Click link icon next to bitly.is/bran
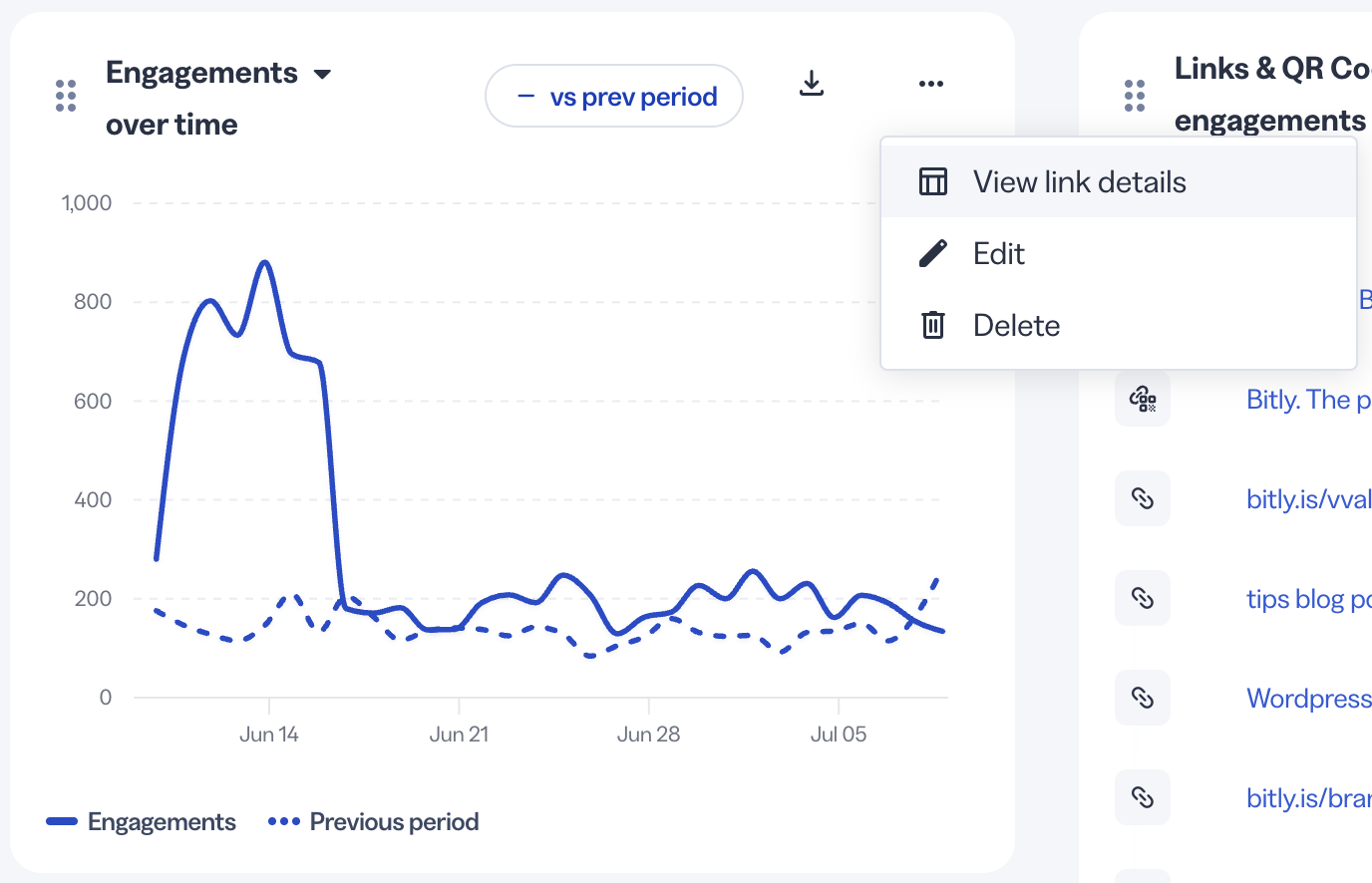The height and width of the screenshot is (883, 1372). 1143,797
